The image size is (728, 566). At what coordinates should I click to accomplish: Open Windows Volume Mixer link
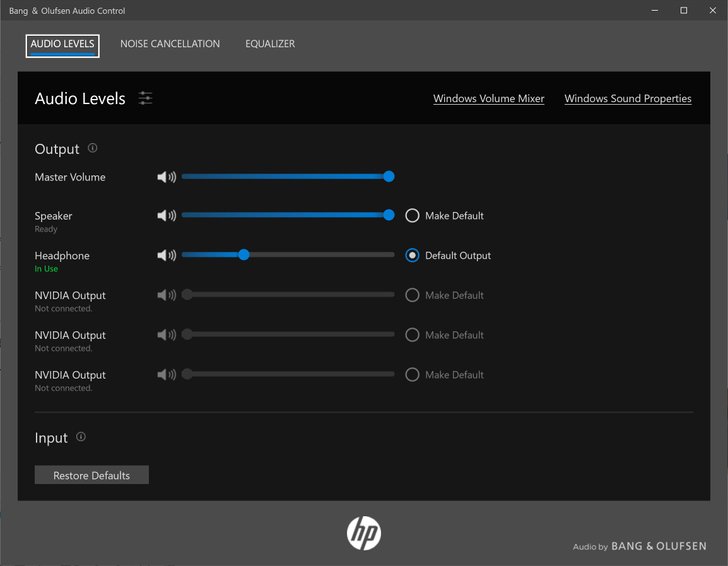[488, 99]
